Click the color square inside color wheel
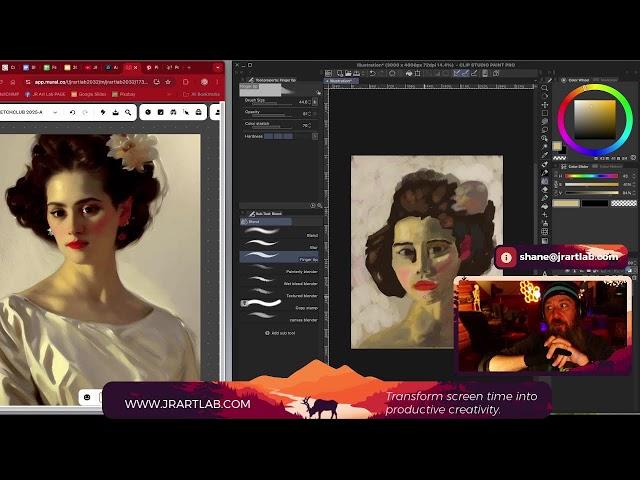 (x=595, y=119)
